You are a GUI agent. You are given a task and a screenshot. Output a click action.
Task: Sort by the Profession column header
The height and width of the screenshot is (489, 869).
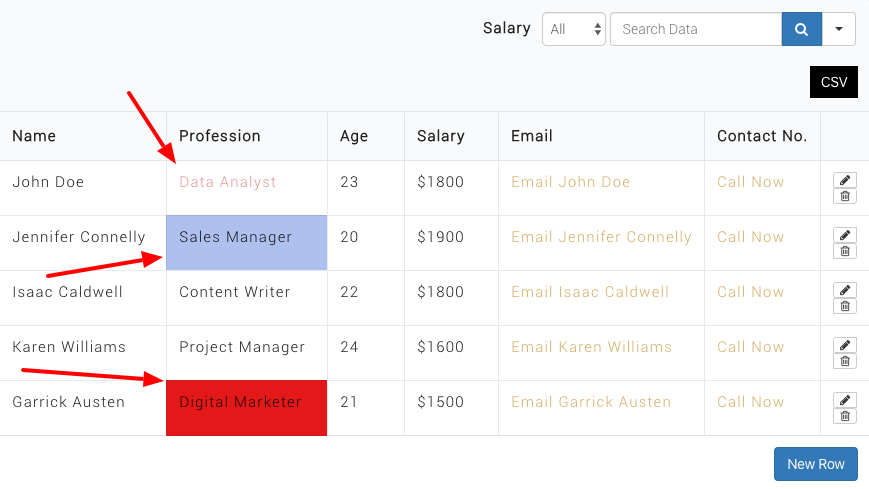(220, 136)
